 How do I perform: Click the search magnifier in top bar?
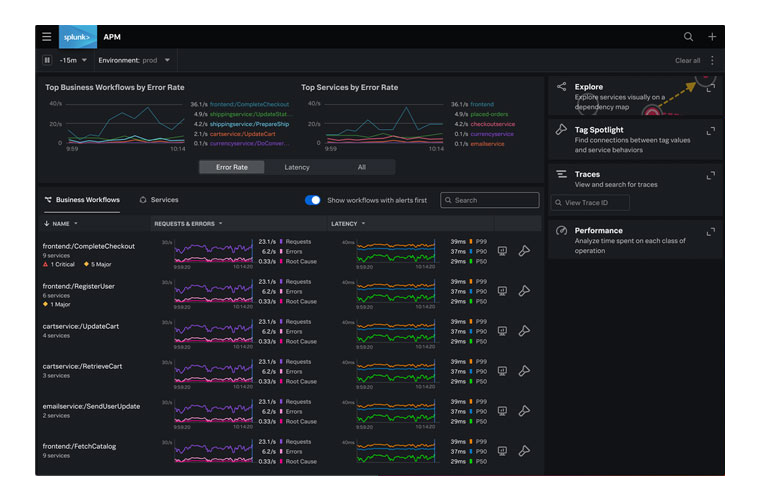pyautogui.click(x=688, y=37)
